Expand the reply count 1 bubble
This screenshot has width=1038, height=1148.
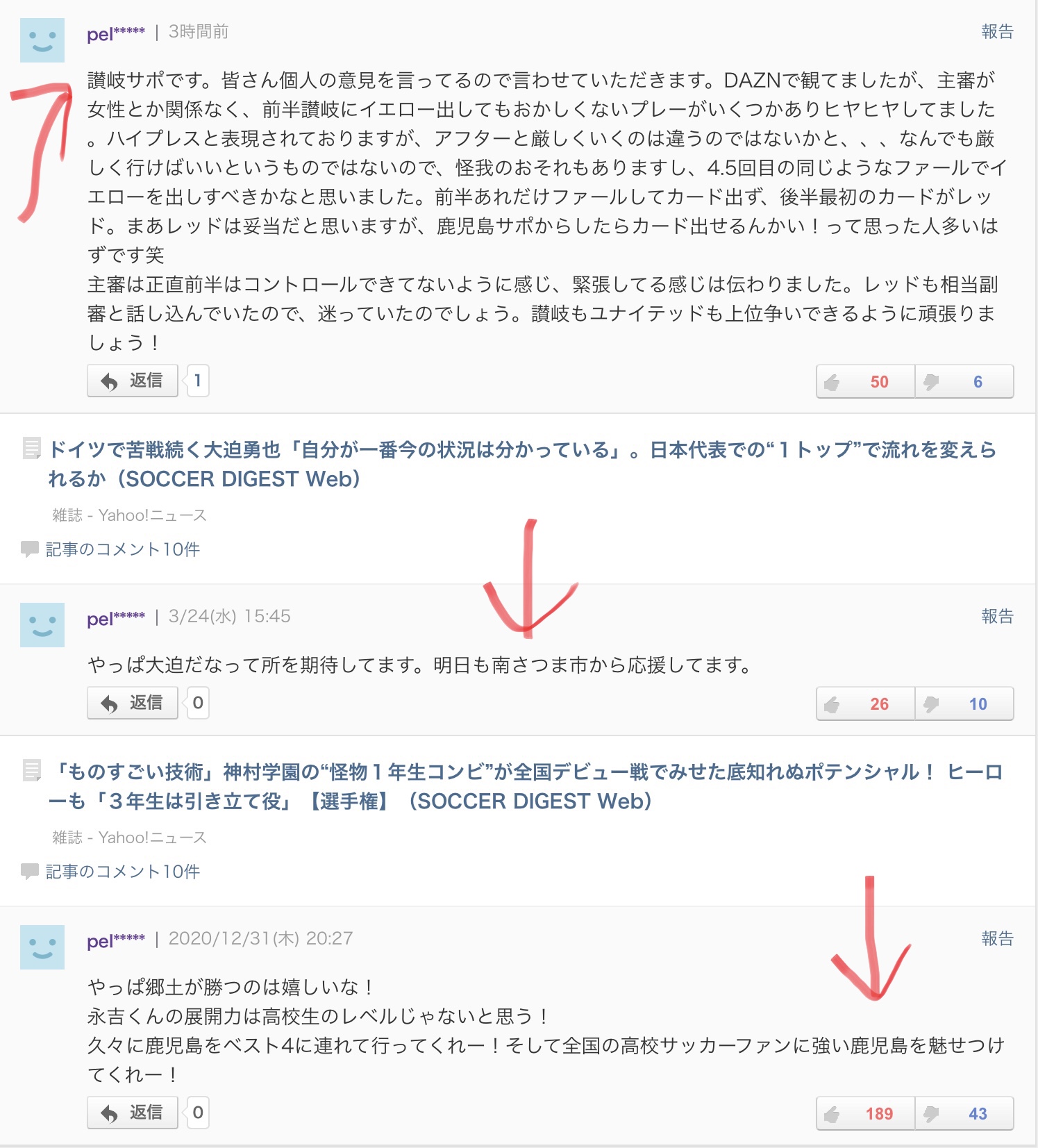[x=197, y=381]
